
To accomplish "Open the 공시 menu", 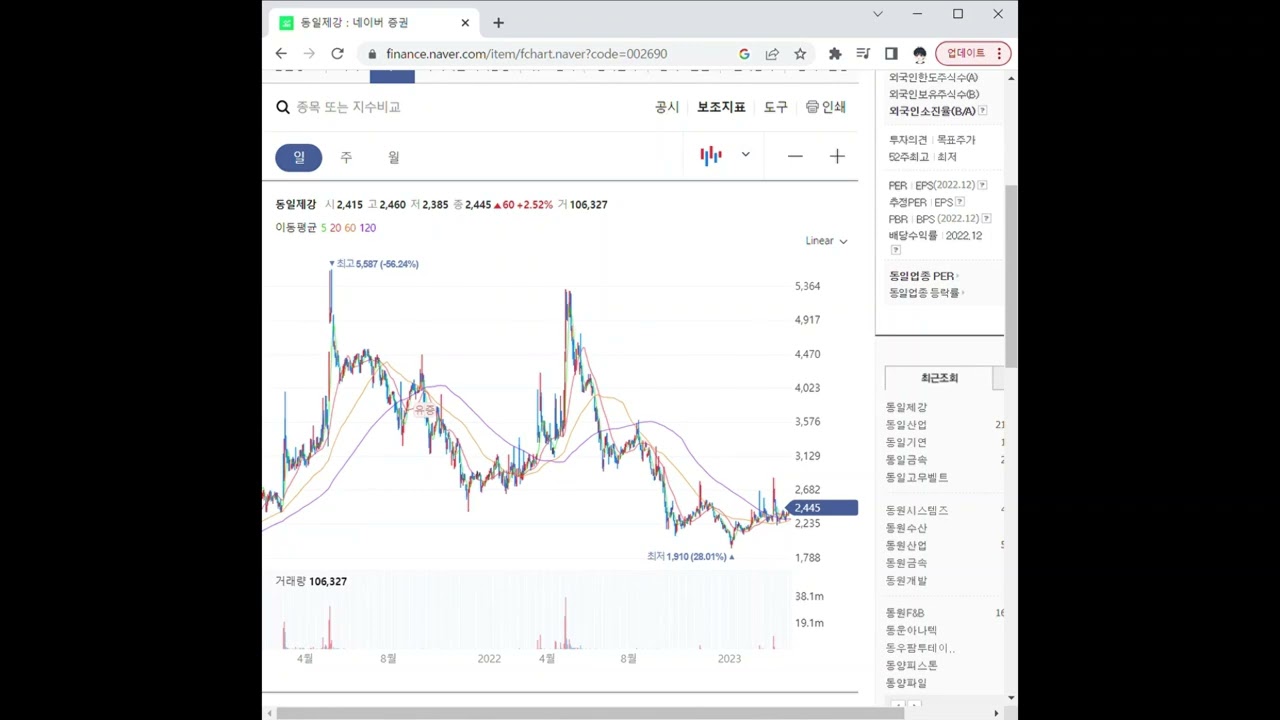I will point(667,107).
